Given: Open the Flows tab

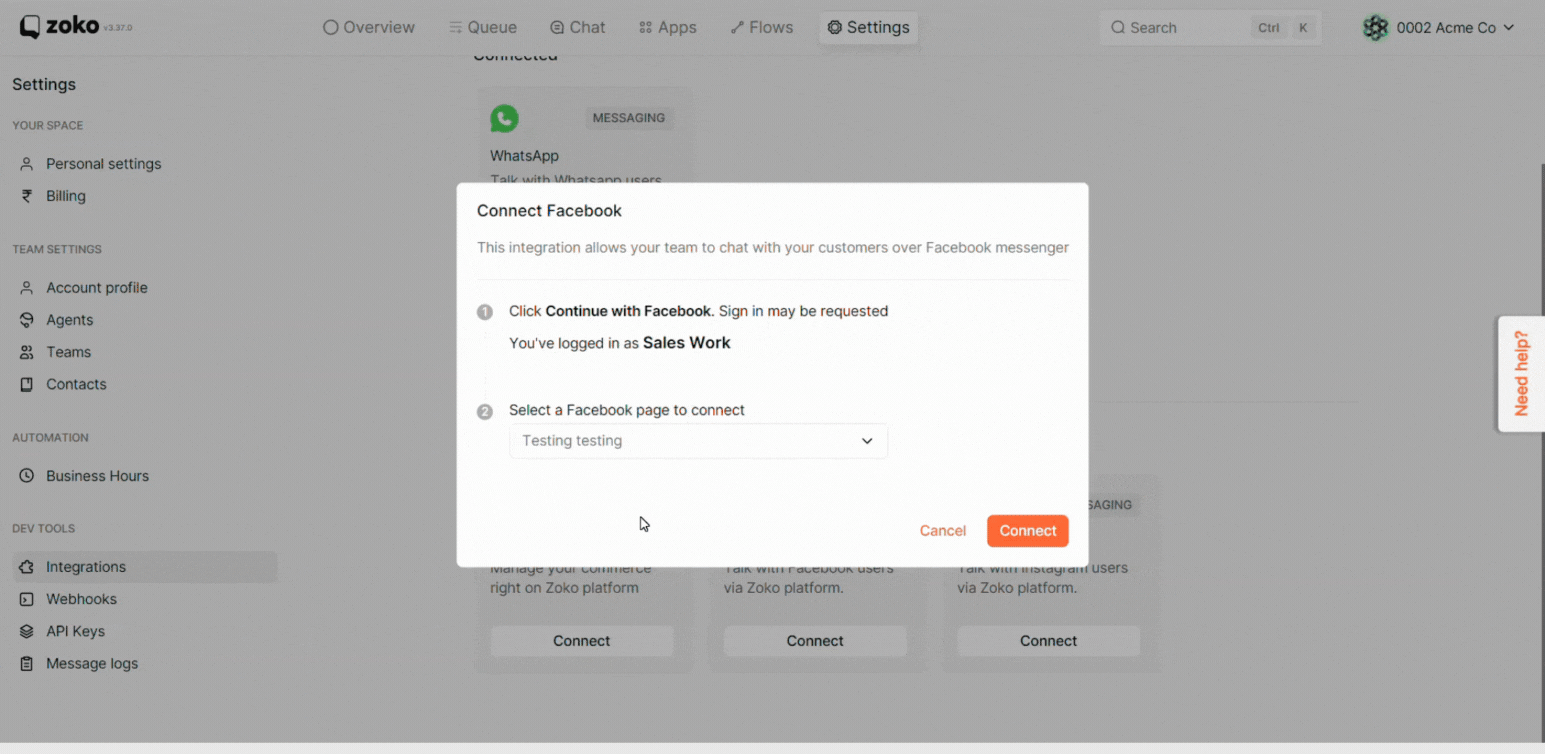Looking at the screenshot, I should 761,27.
